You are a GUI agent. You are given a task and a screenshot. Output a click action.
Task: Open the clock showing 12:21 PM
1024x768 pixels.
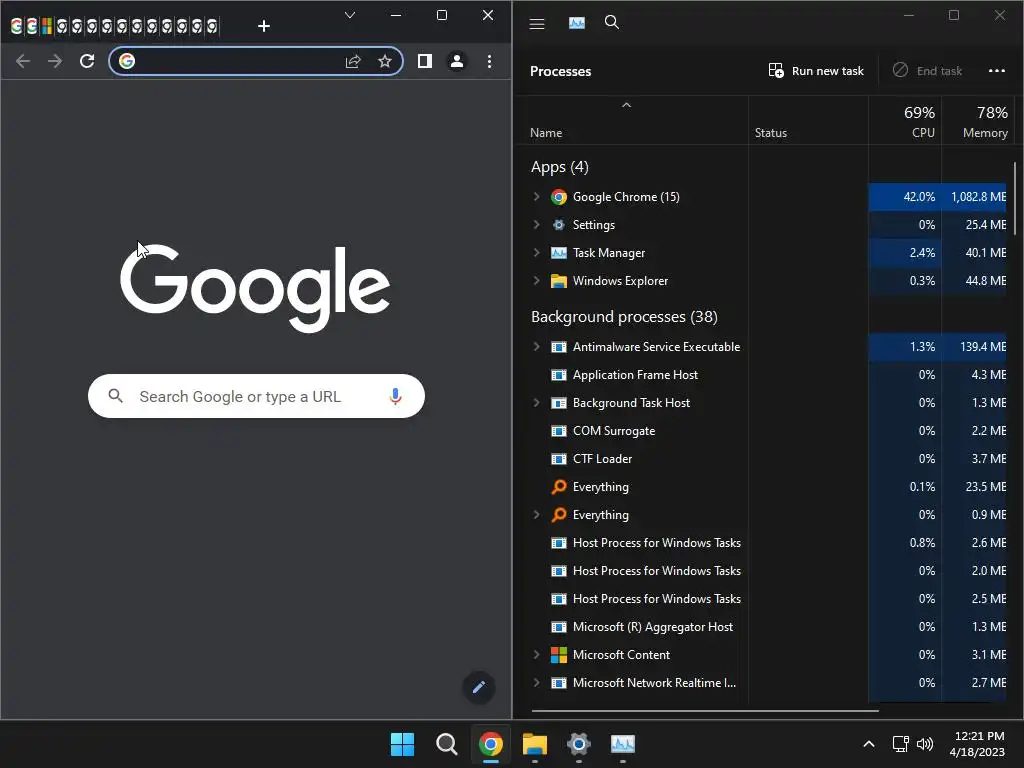click(x=978, y=744)
